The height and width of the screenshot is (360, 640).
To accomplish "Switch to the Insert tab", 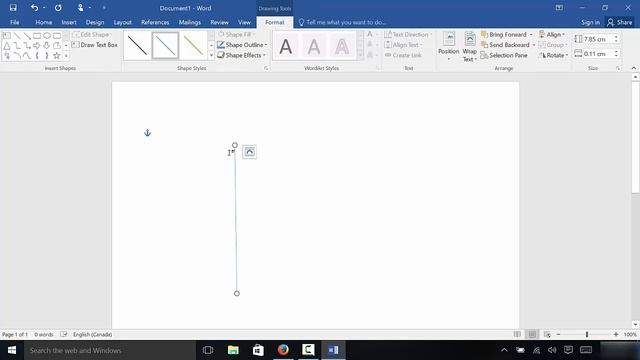I will pos(69,22).
